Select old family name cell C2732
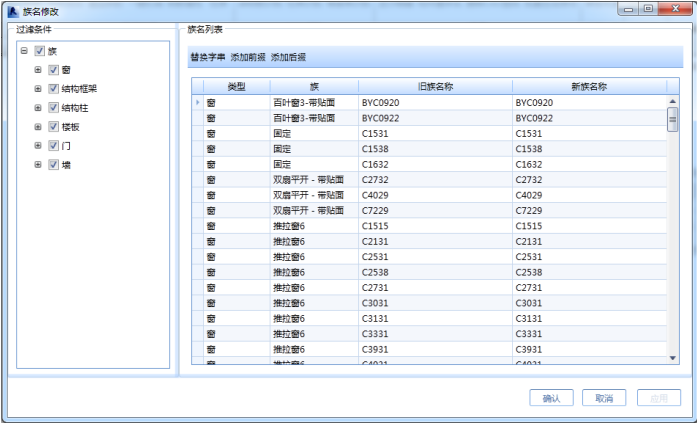Image resolution: width=697 pixels, height=423 pixels. tap(435, 180)
